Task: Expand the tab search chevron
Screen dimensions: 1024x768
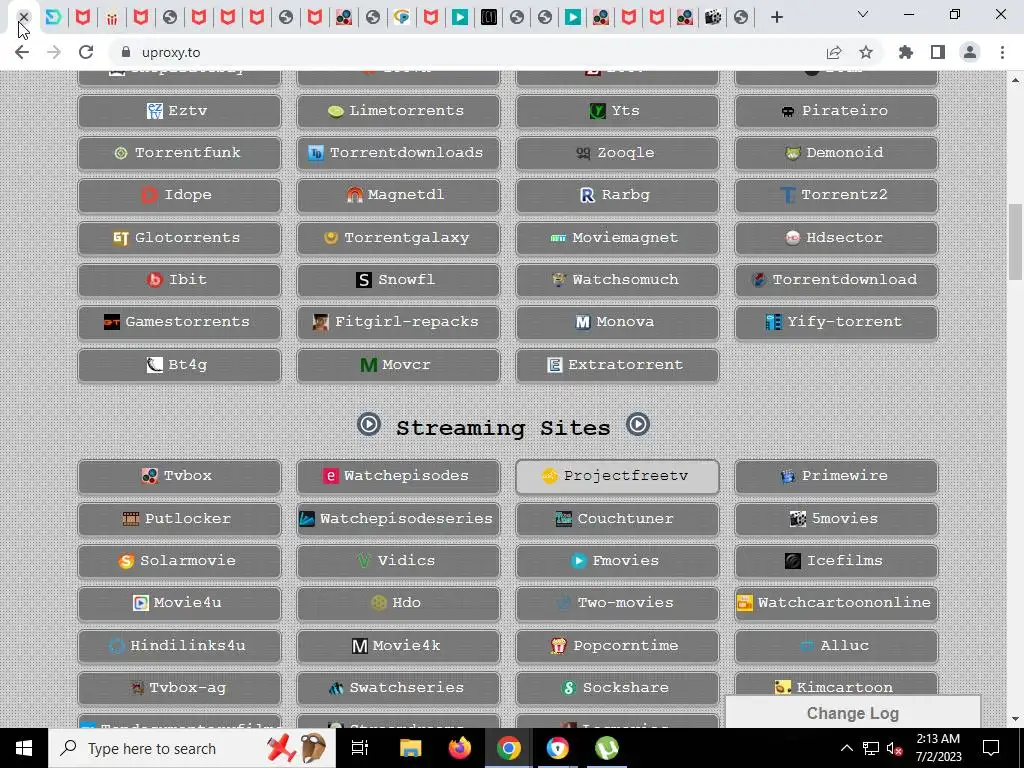Action: pyautogui.click(x=863, y=14)
